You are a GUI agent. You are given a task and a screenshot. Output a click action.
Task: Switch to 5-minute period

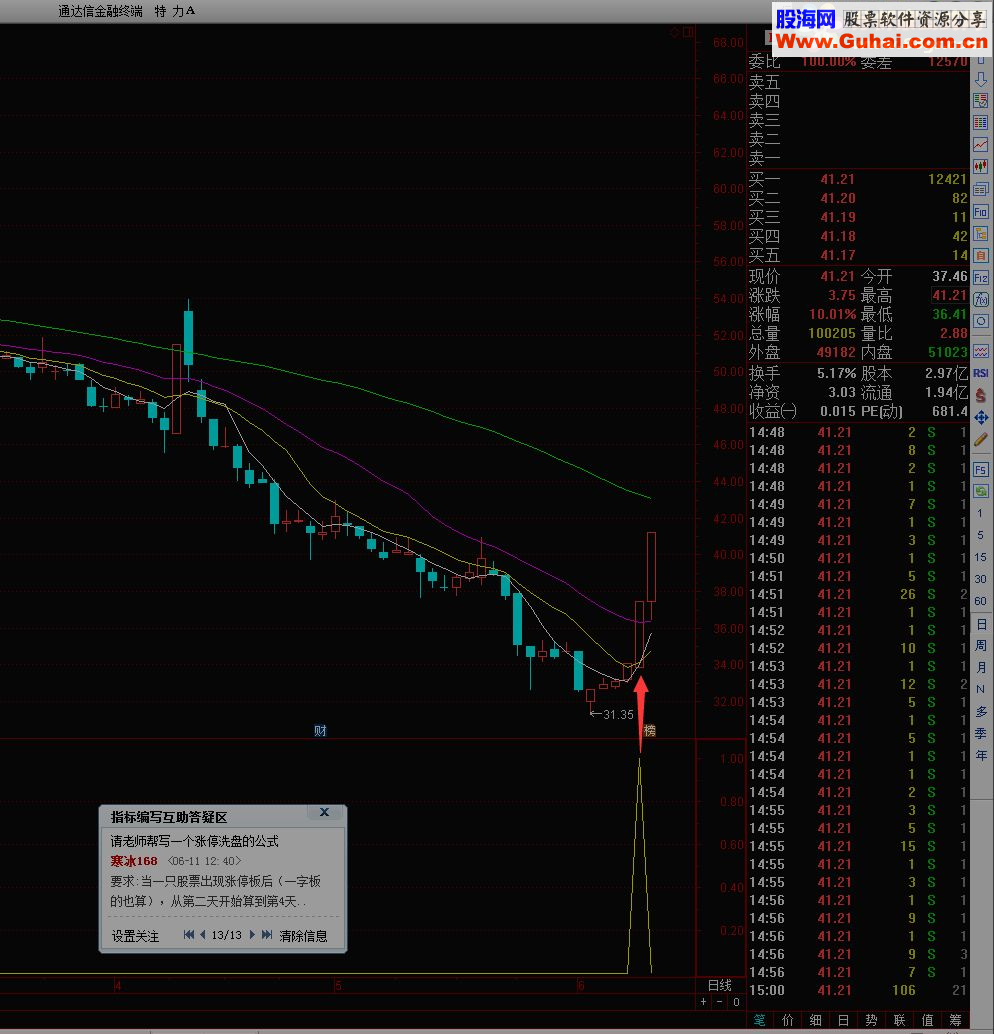click(980, 535)
